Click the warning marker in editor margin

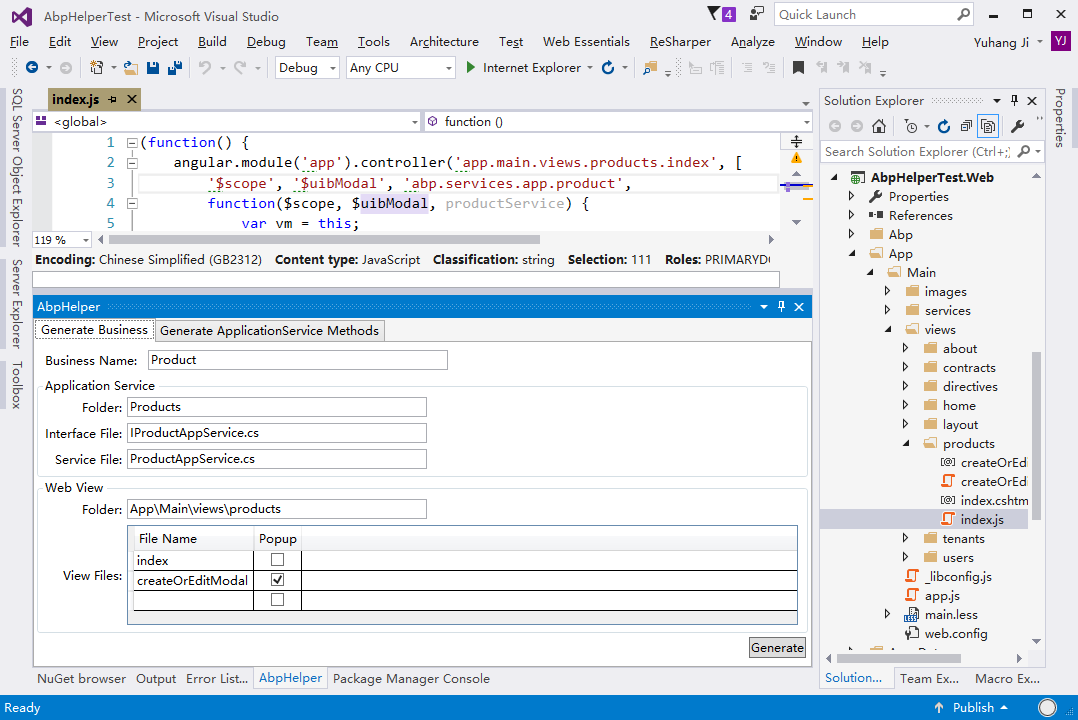(796, 159)
